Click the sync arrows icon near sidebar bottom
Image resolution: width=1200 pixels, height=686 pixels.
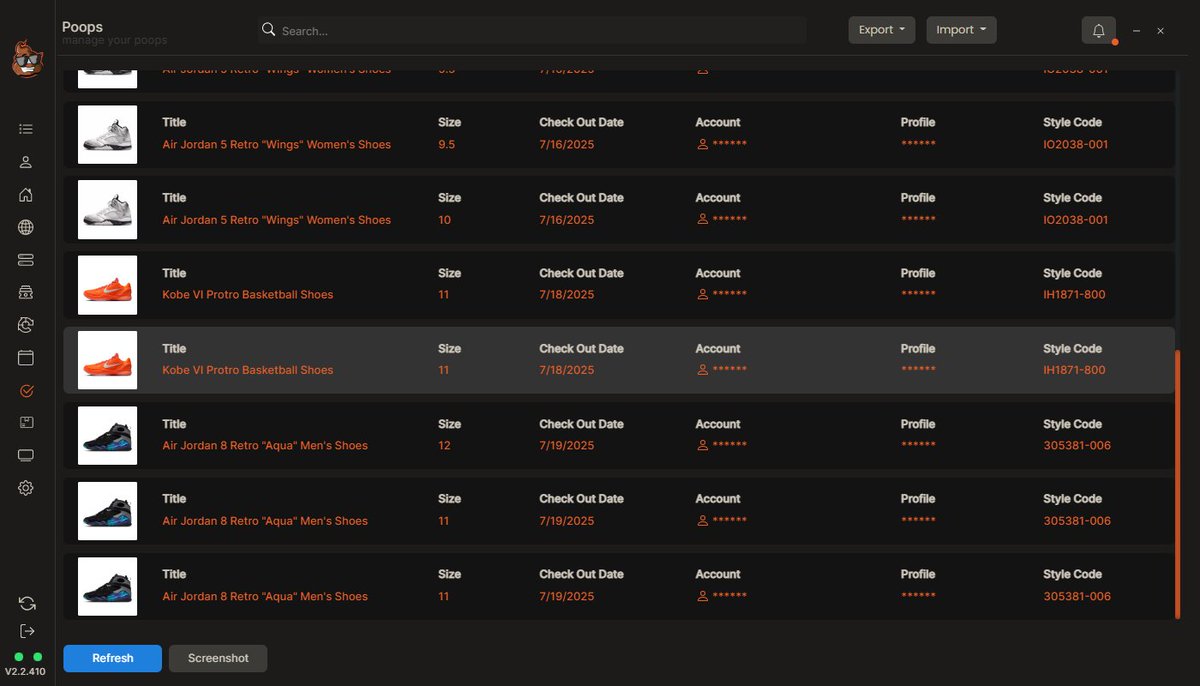point(27,604)
